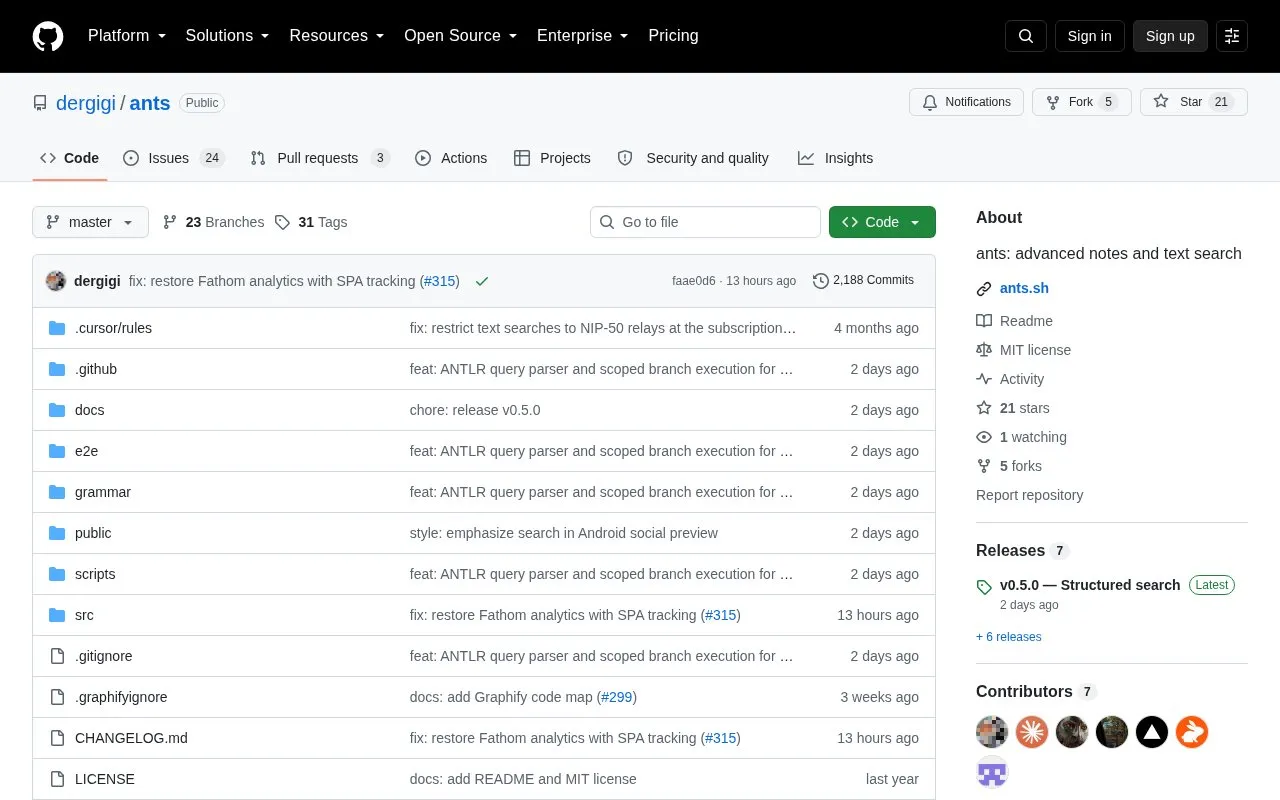The image size is (1280, 800).
Task: Switch to the Issues tab
Action: 174,158
